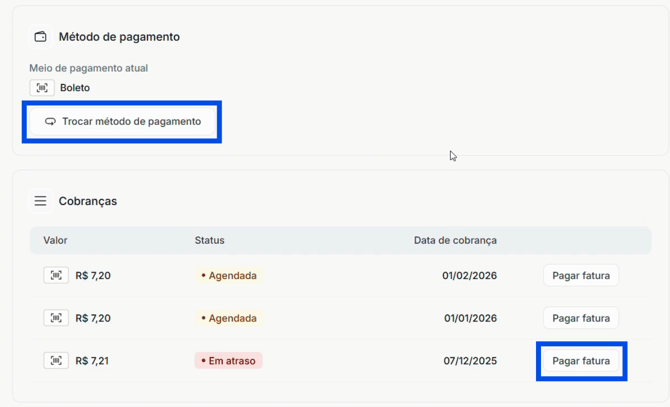Click the R$ 7,21 amount
This screenshot has height=407, width=670.
(x=92, y=361)
